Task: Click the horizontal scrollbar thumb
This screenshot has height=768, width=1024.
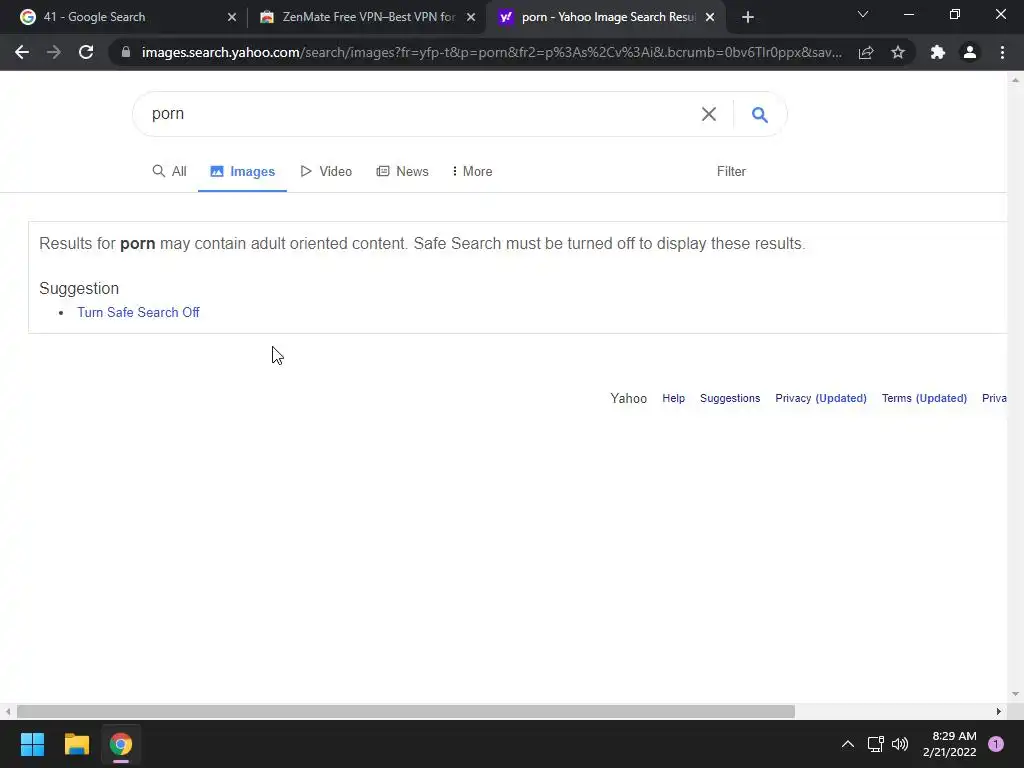Action: pyautogui.click(x=406, y=711)
